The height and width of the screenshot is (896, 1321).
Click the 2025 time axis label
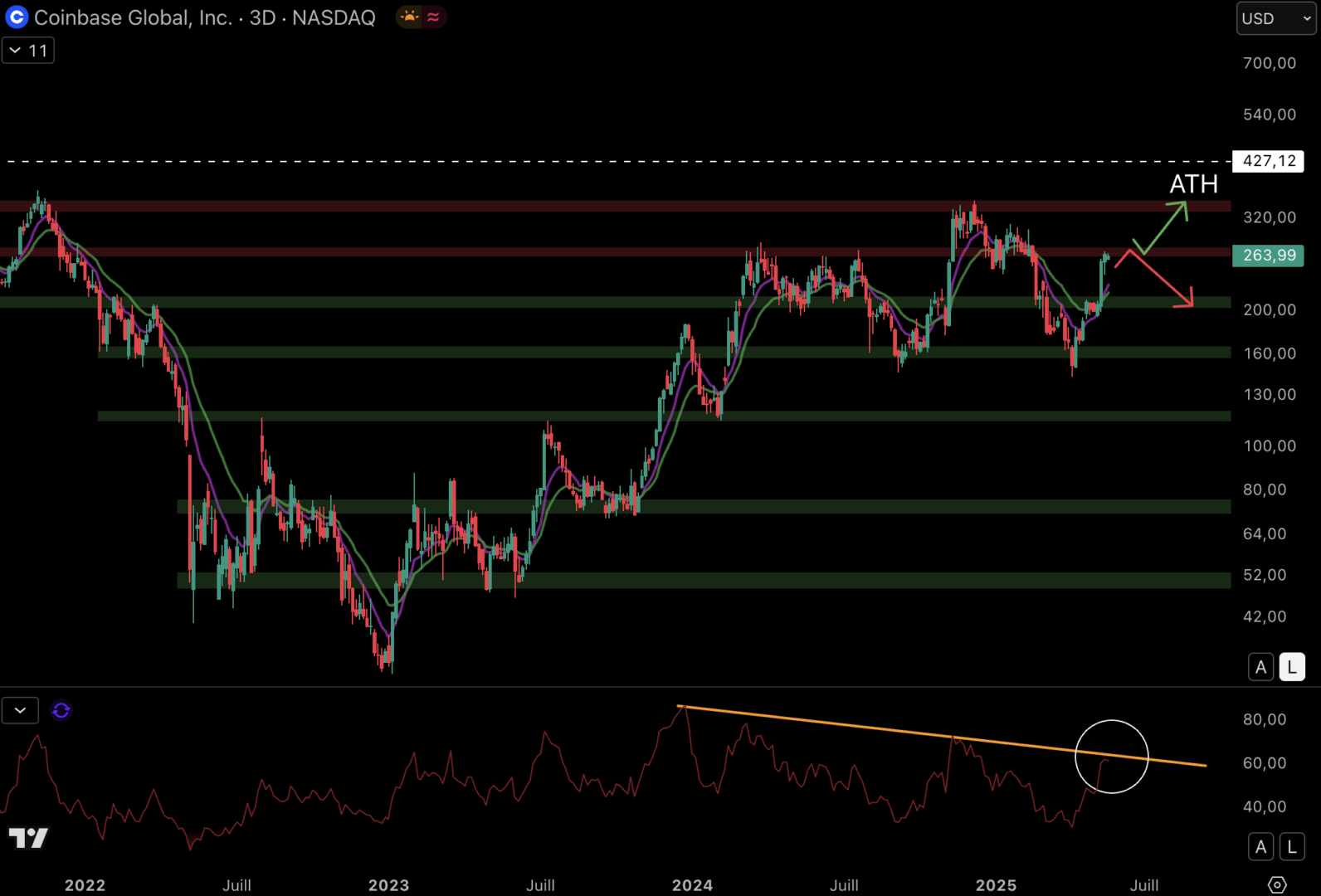pyautogui.click(x=996, y=885)
